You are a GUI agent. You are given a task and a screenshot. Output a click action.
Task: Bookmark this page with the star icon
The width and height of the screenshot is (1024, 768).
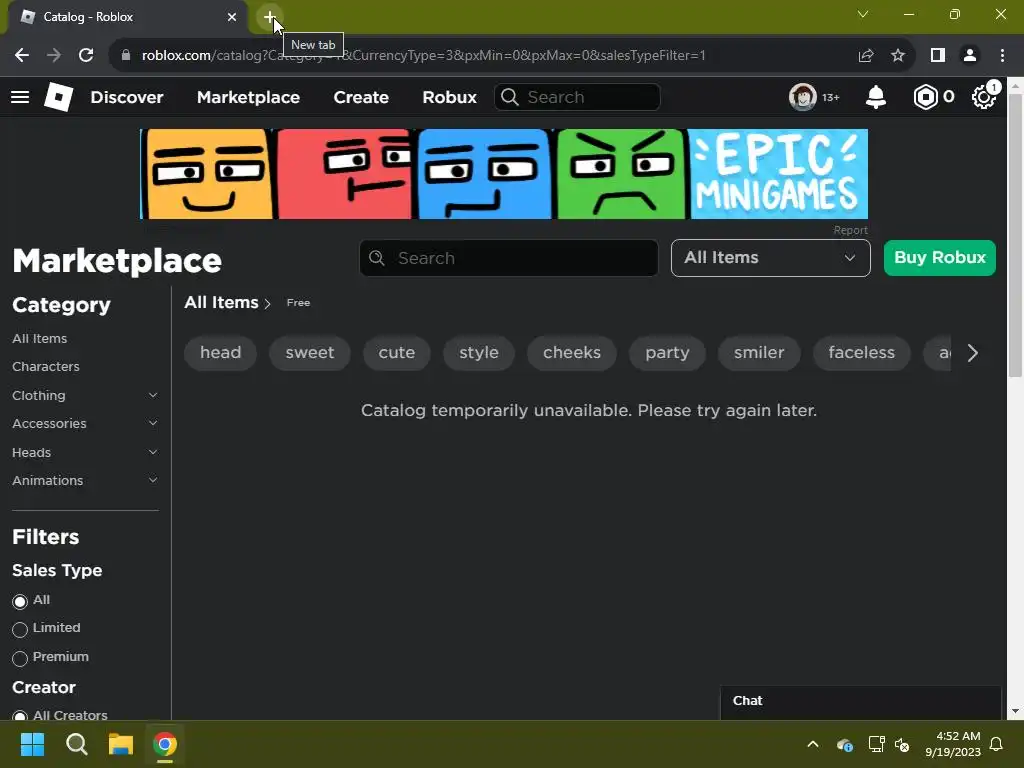pos(898,56)
